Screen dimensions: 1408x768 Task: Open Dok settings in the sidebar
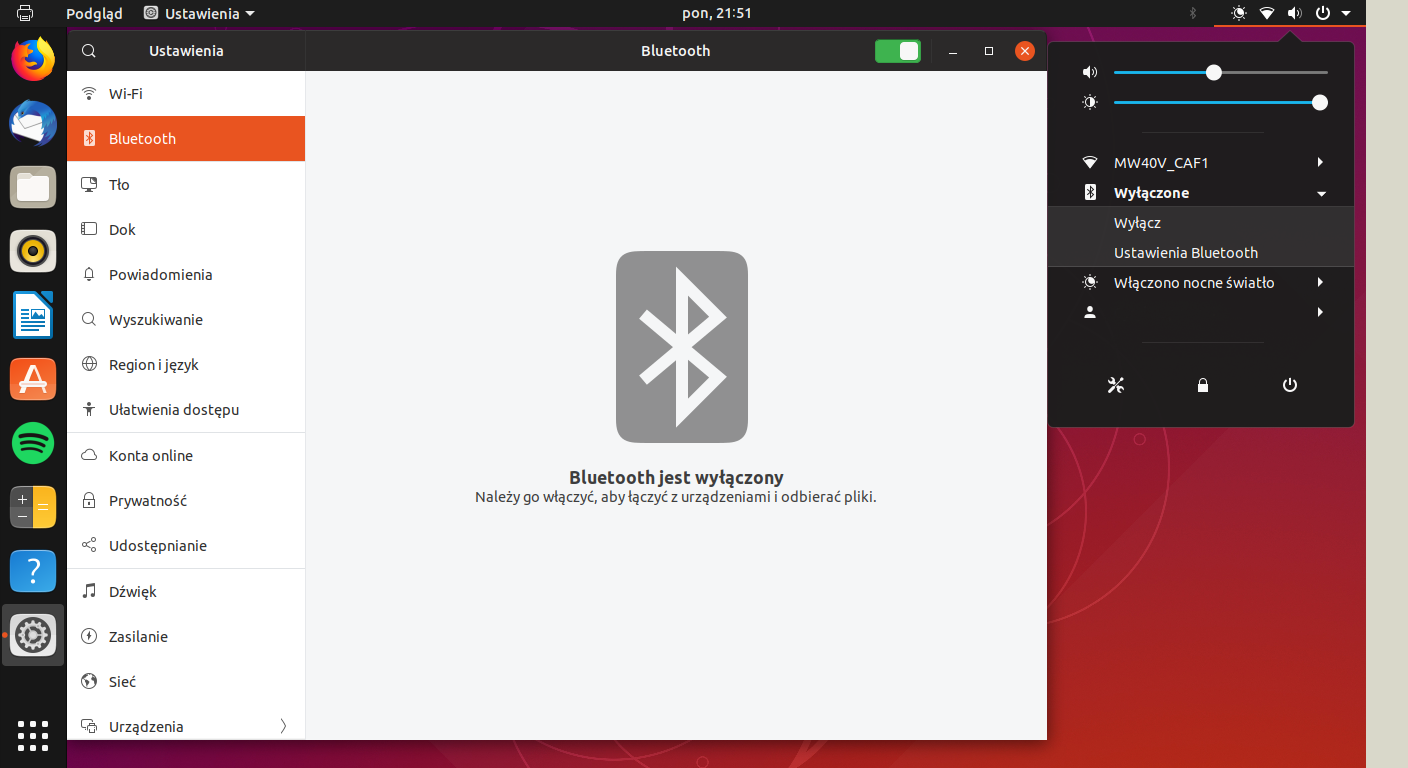point(186,229)
